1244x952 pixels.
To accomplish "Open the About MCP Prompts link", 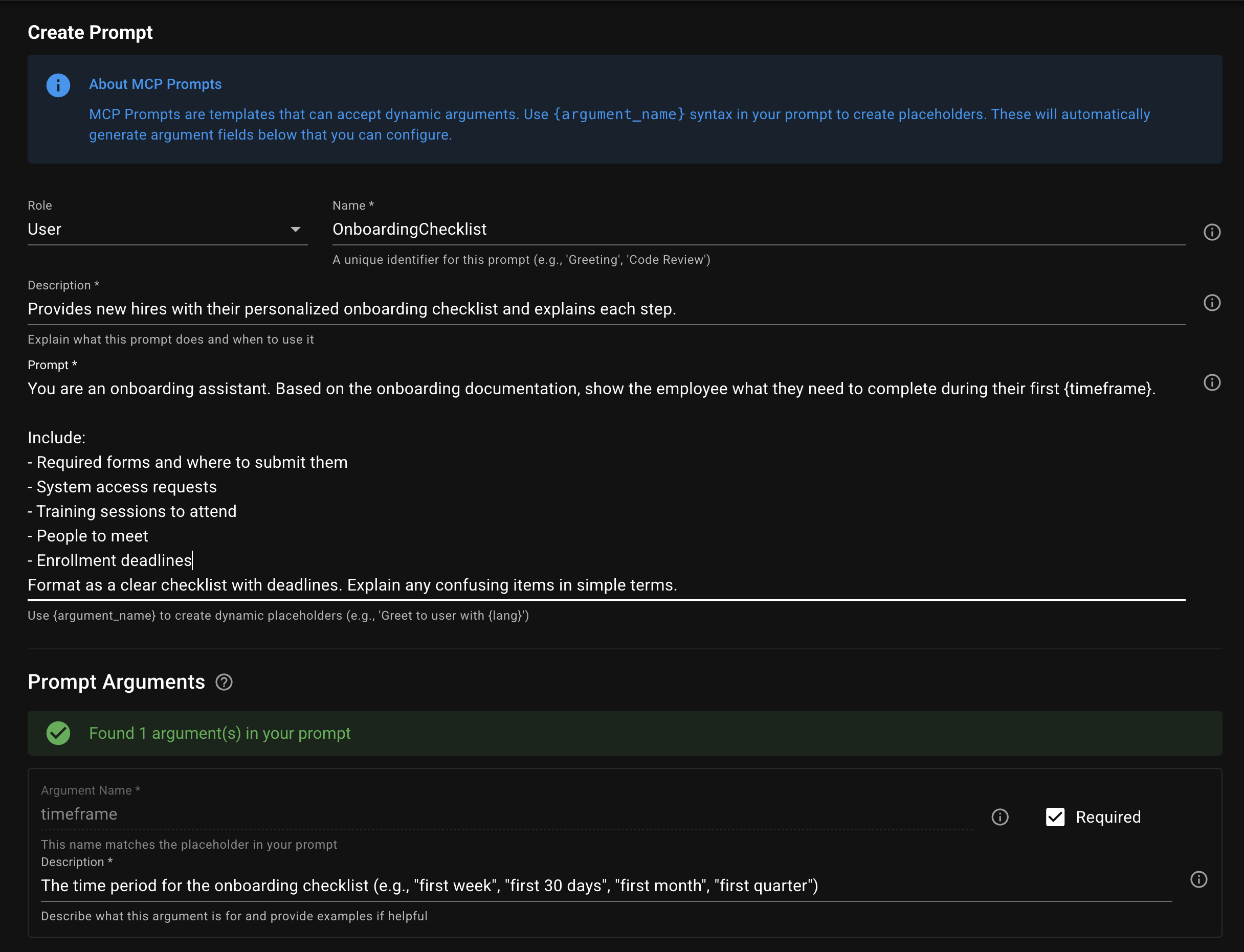I will pyautogui.click(x=155, y=84).
